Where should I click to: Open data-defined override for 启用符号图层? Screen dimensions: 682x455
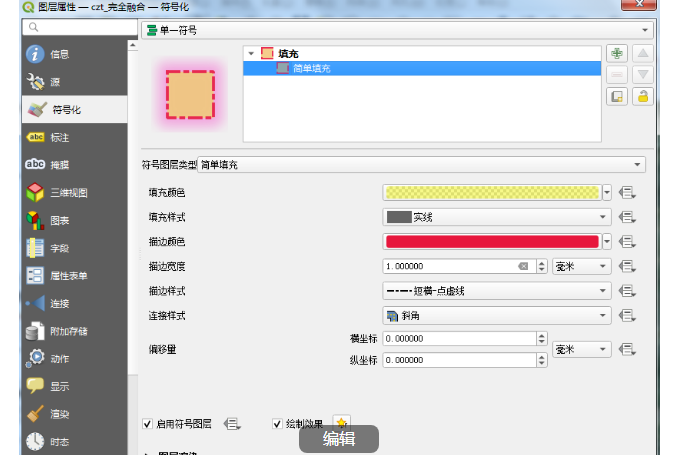coord(232,424)
